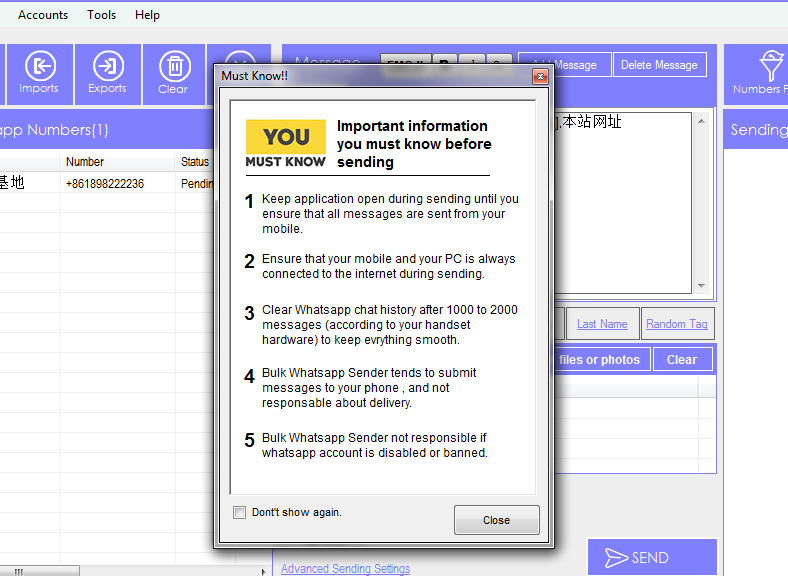
Task: Click the Number column header
Action: (85, 162)
